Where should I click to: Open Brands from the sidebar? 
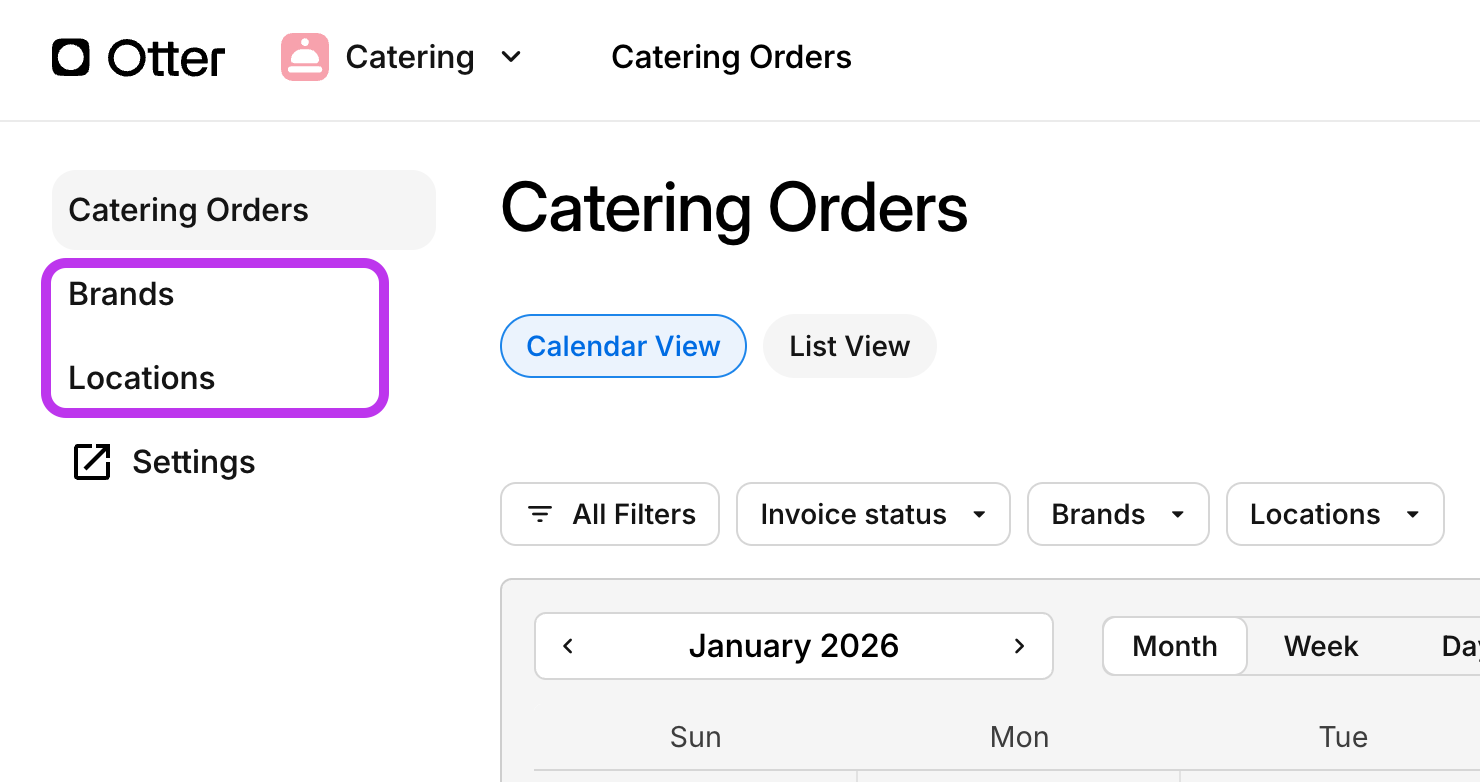click(x=121, y=293)
